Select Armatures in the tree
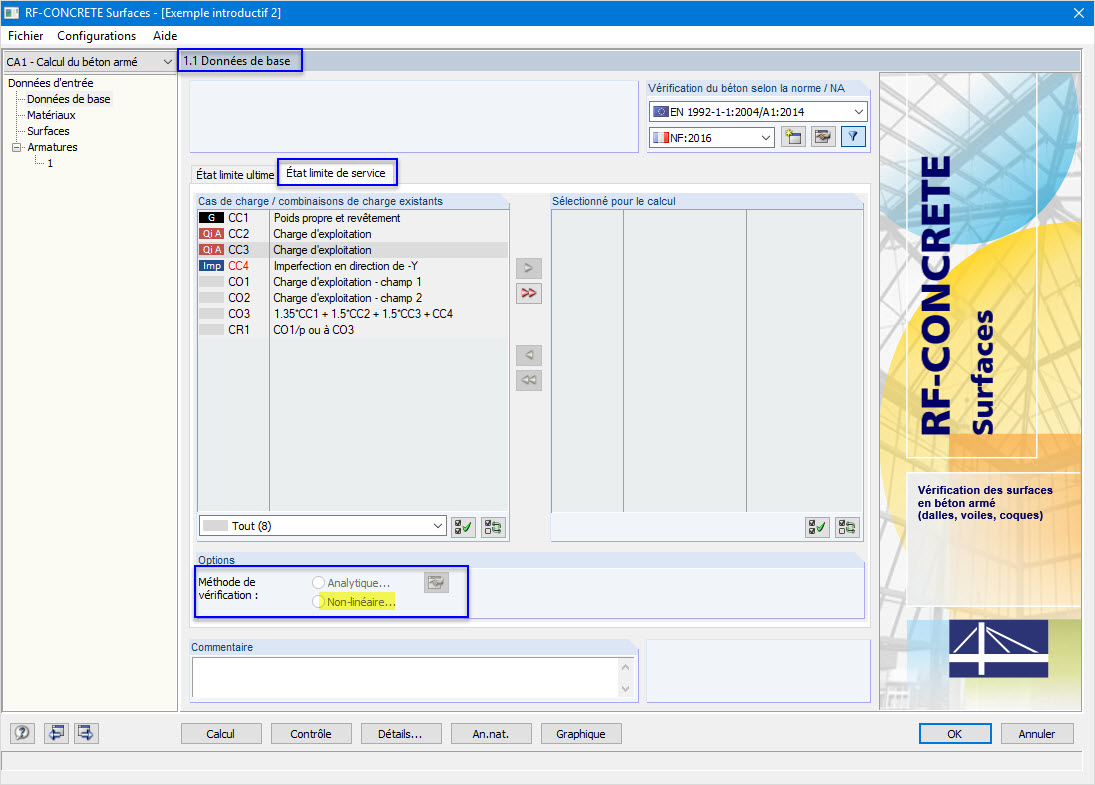Viewport: 1095px width, 785px height. click(x=52, y=147)
